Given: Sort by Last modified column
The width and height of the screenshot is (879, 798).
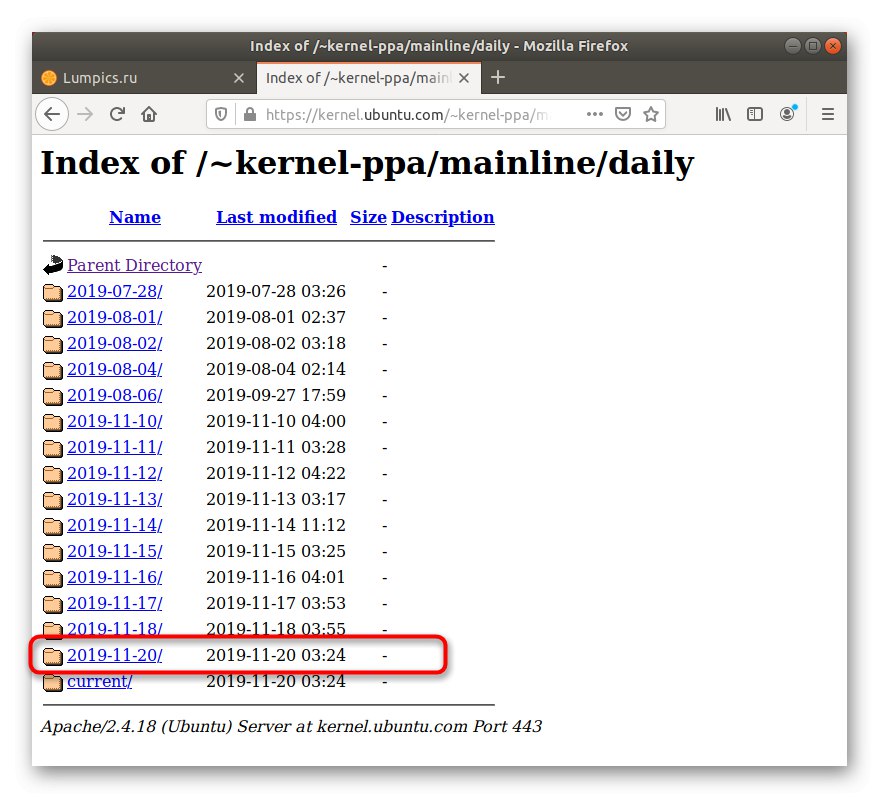Looking at the screenshot, I should [x=276, y=217].
